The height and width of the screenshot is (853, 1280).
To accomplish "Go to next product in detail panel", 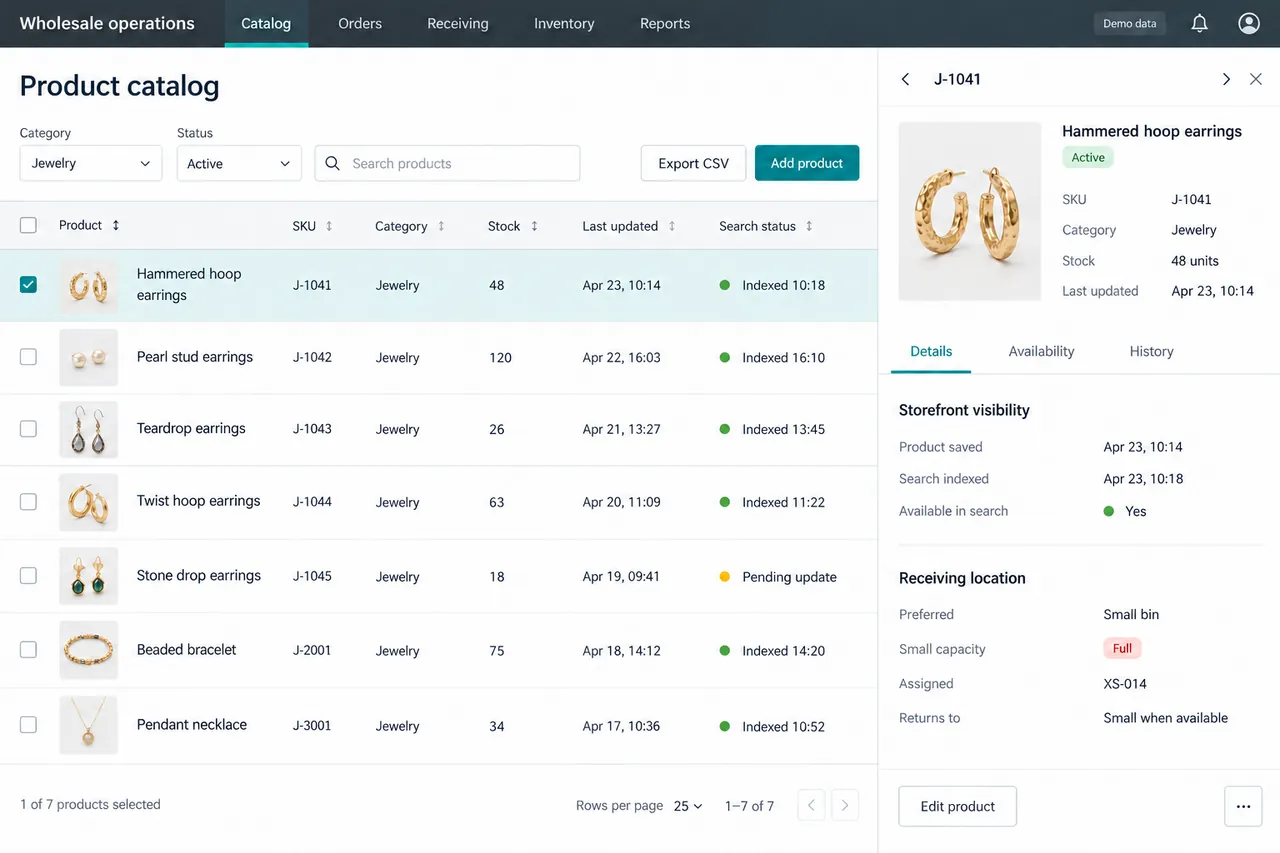I will (x=1226, y=79).
